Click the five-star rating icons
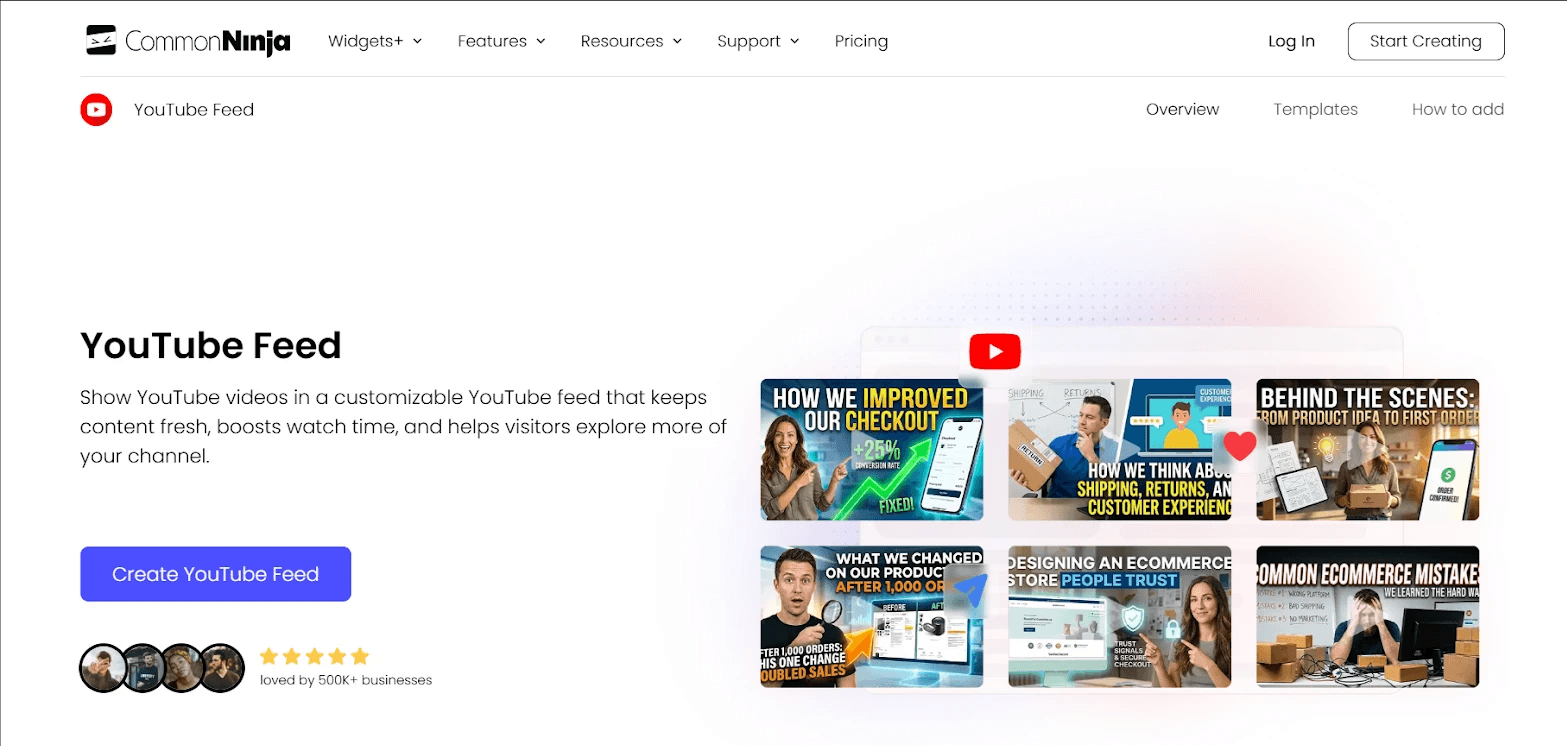1567x746 pixels. click(x=315, y=656)
